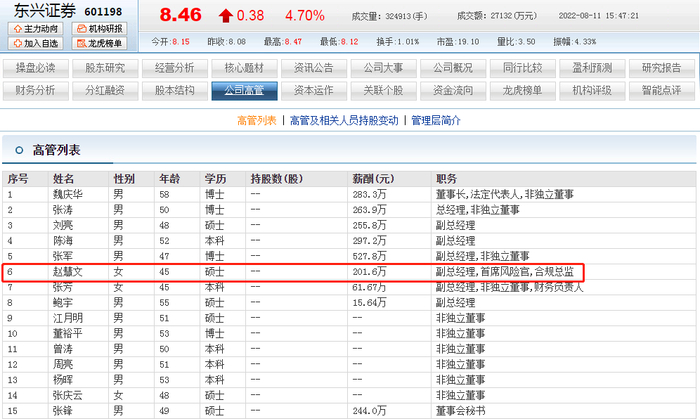Click the active 公司高管 tab

(x=245, y=91)
